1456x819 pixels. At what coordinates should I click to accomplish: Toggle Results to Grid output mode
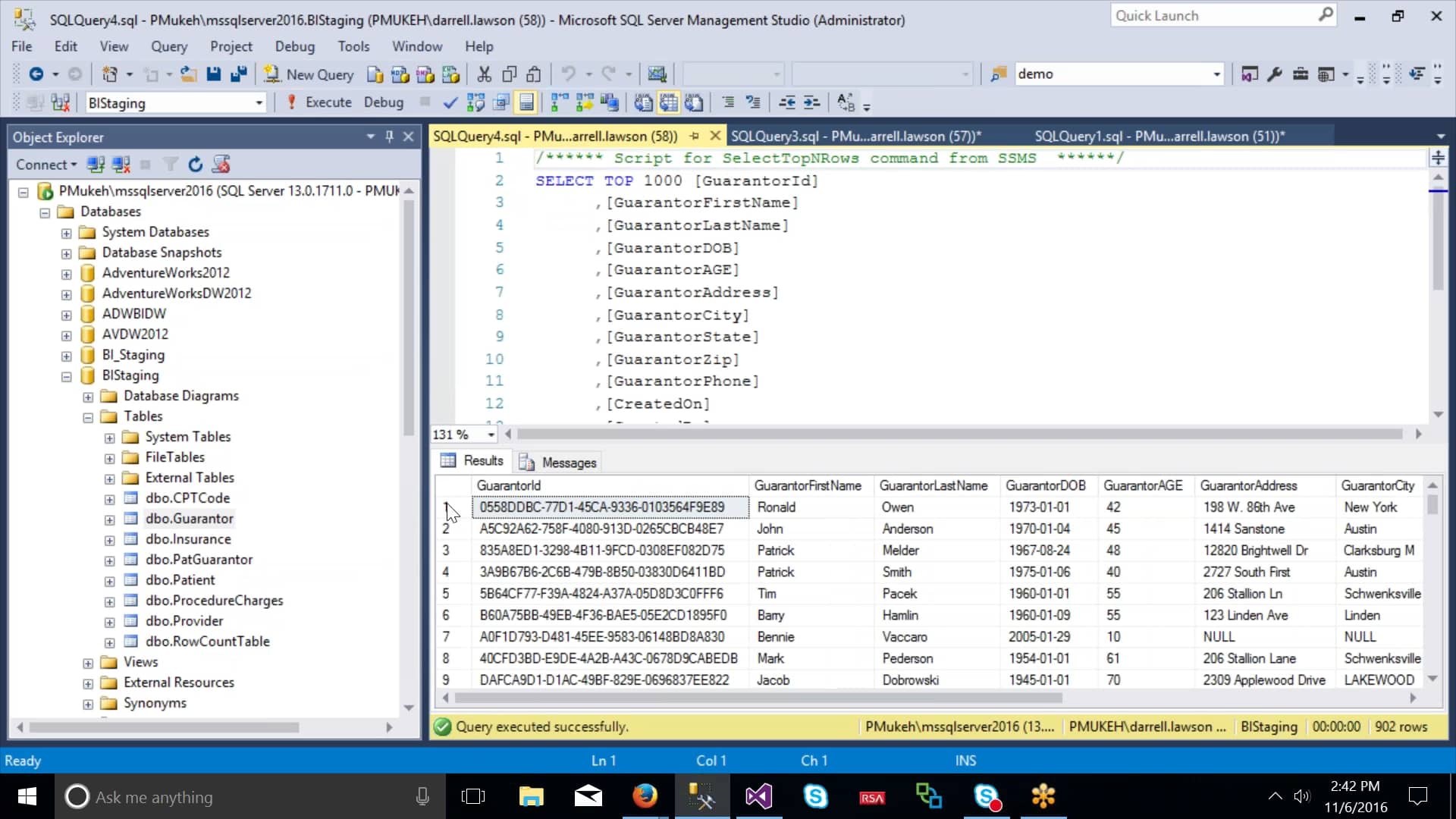(x=668, y=102)
